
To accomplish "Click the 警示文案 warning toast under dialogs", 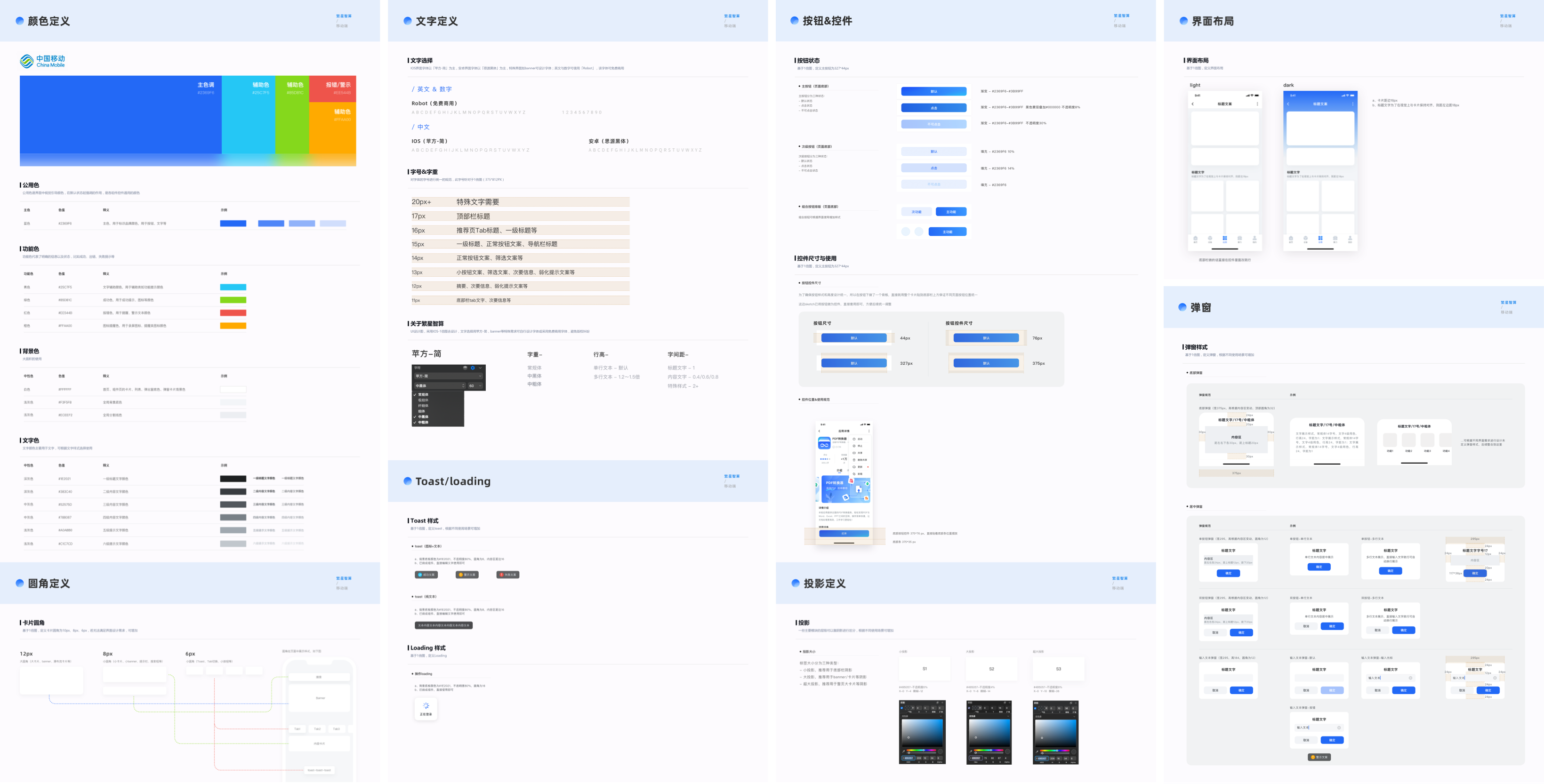I will click(x=1320, y=757).
